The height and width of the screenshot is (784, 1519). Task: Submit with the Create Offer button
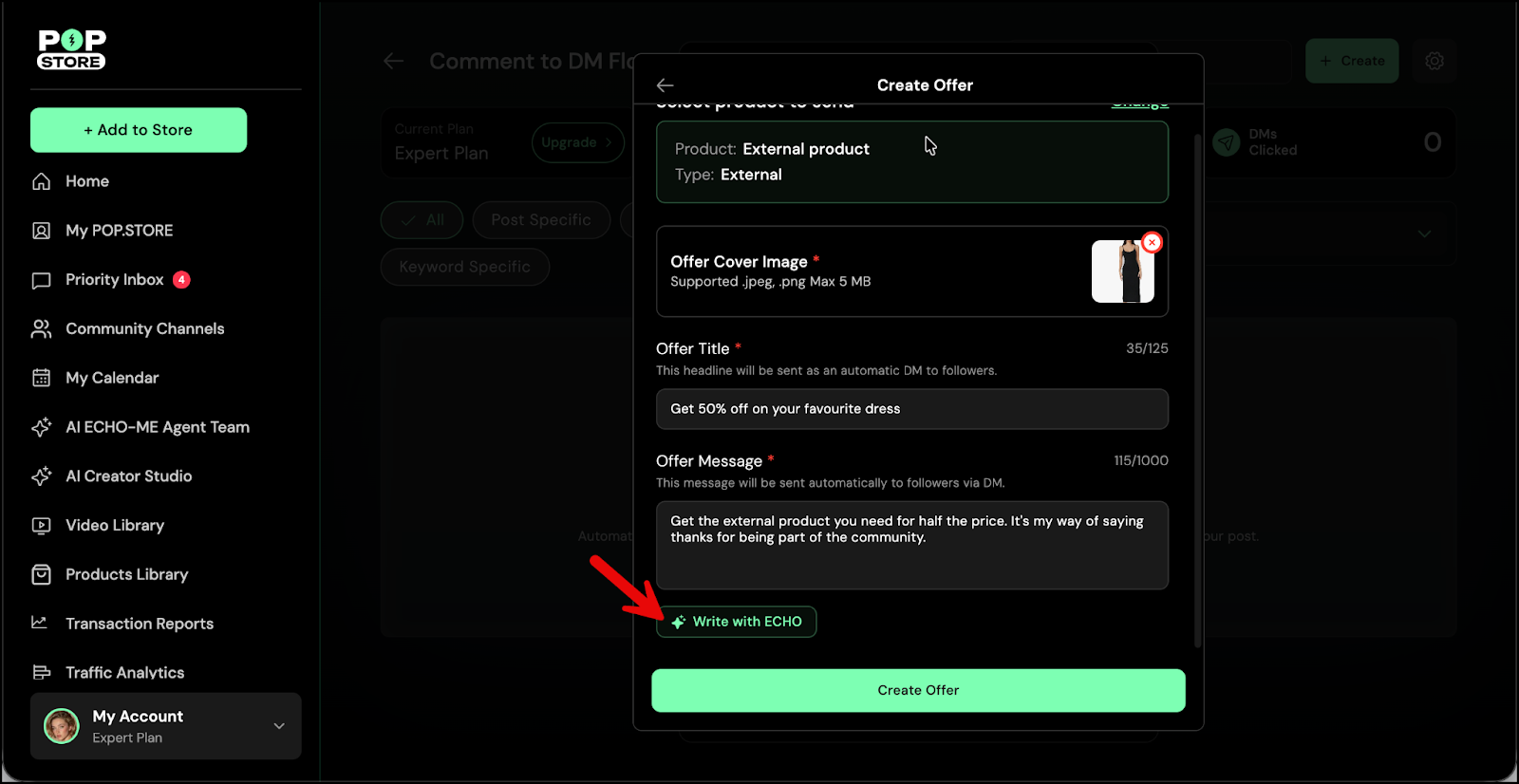pyautogui.click(x=917, y=691)
